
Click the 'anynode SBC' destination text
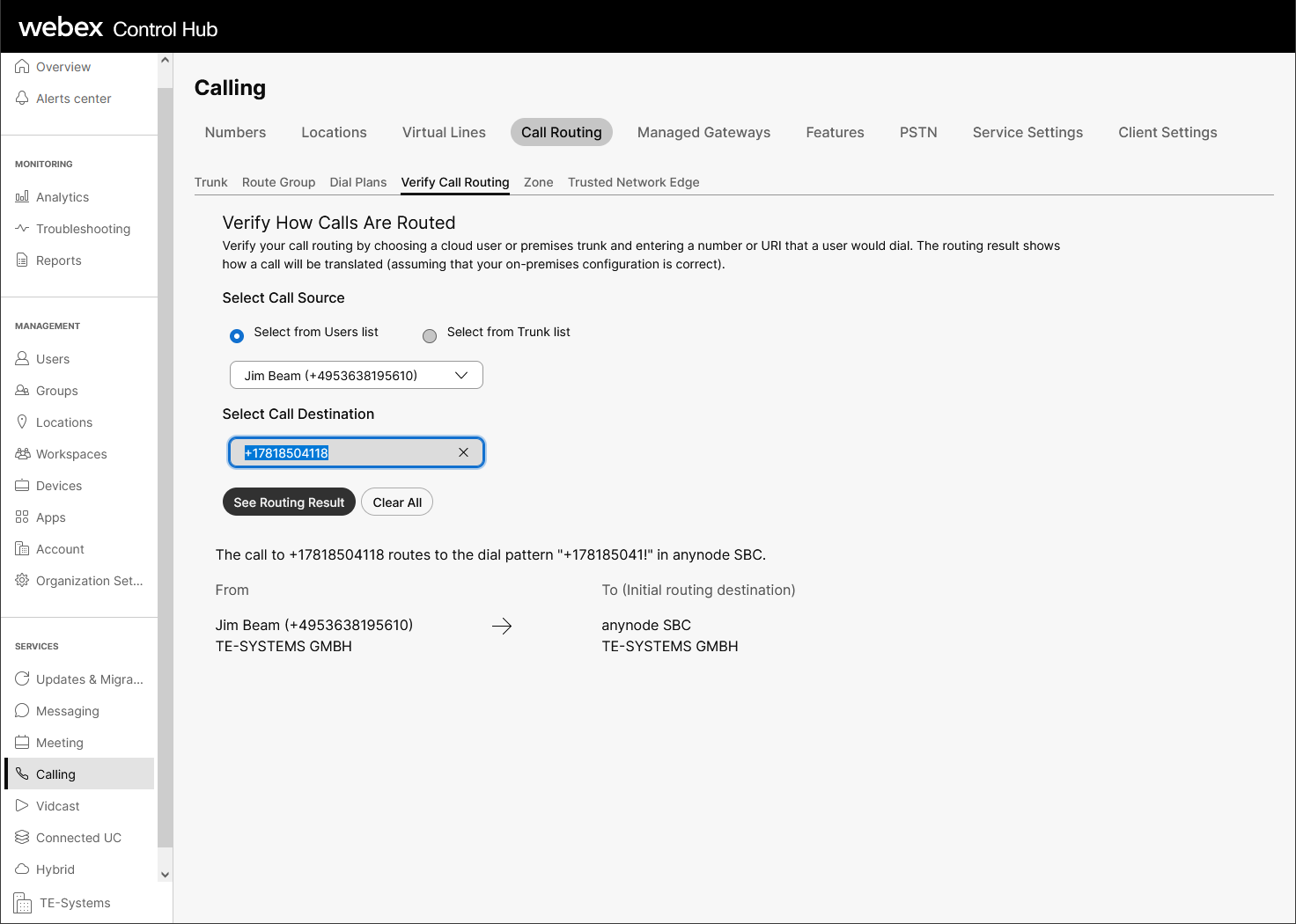pyautogui.click(x=646, y=625)
